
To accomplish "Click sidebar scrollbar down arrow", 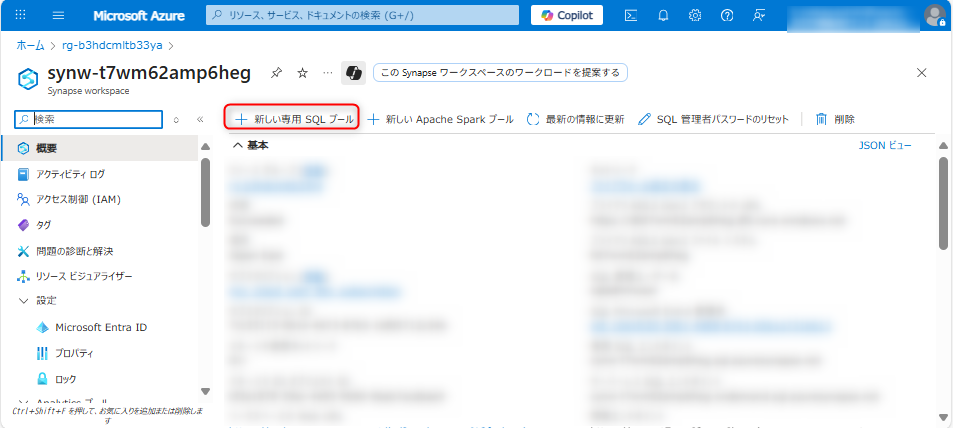I will pos(205,391).
